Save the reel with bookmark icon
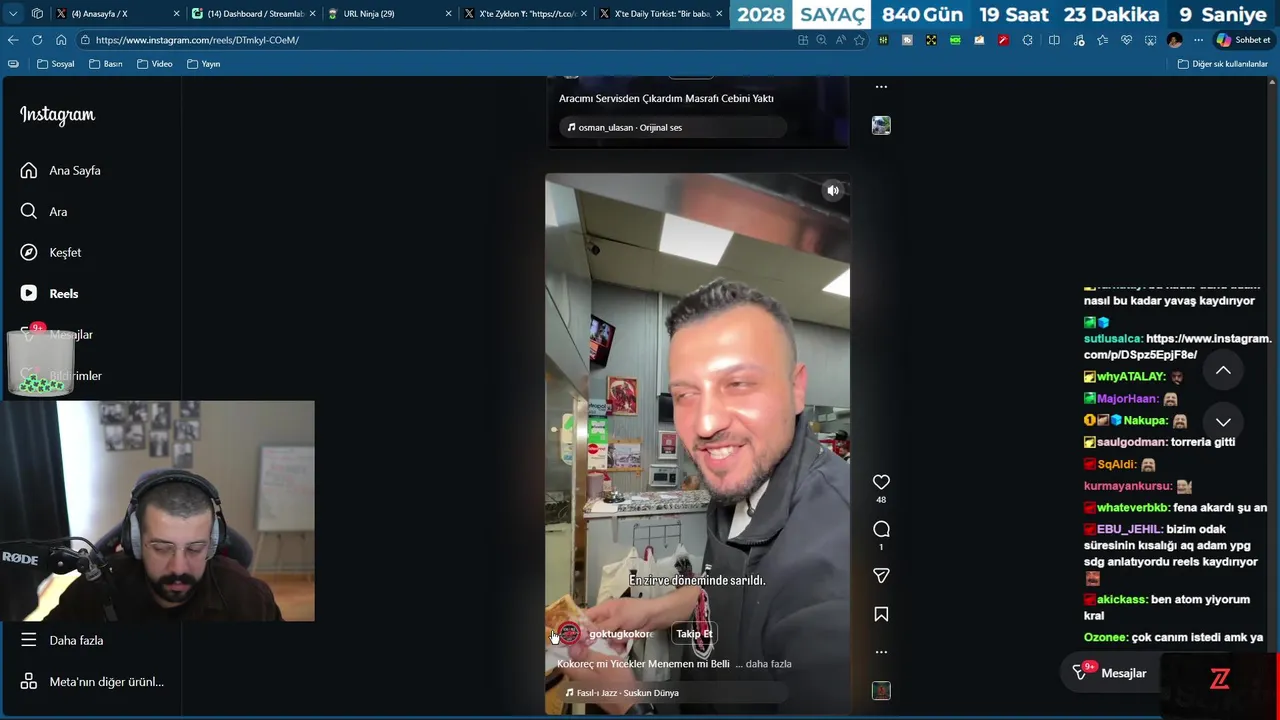Image resolution: width=1280 pixels, height=720 pixels. coord(881,614)
